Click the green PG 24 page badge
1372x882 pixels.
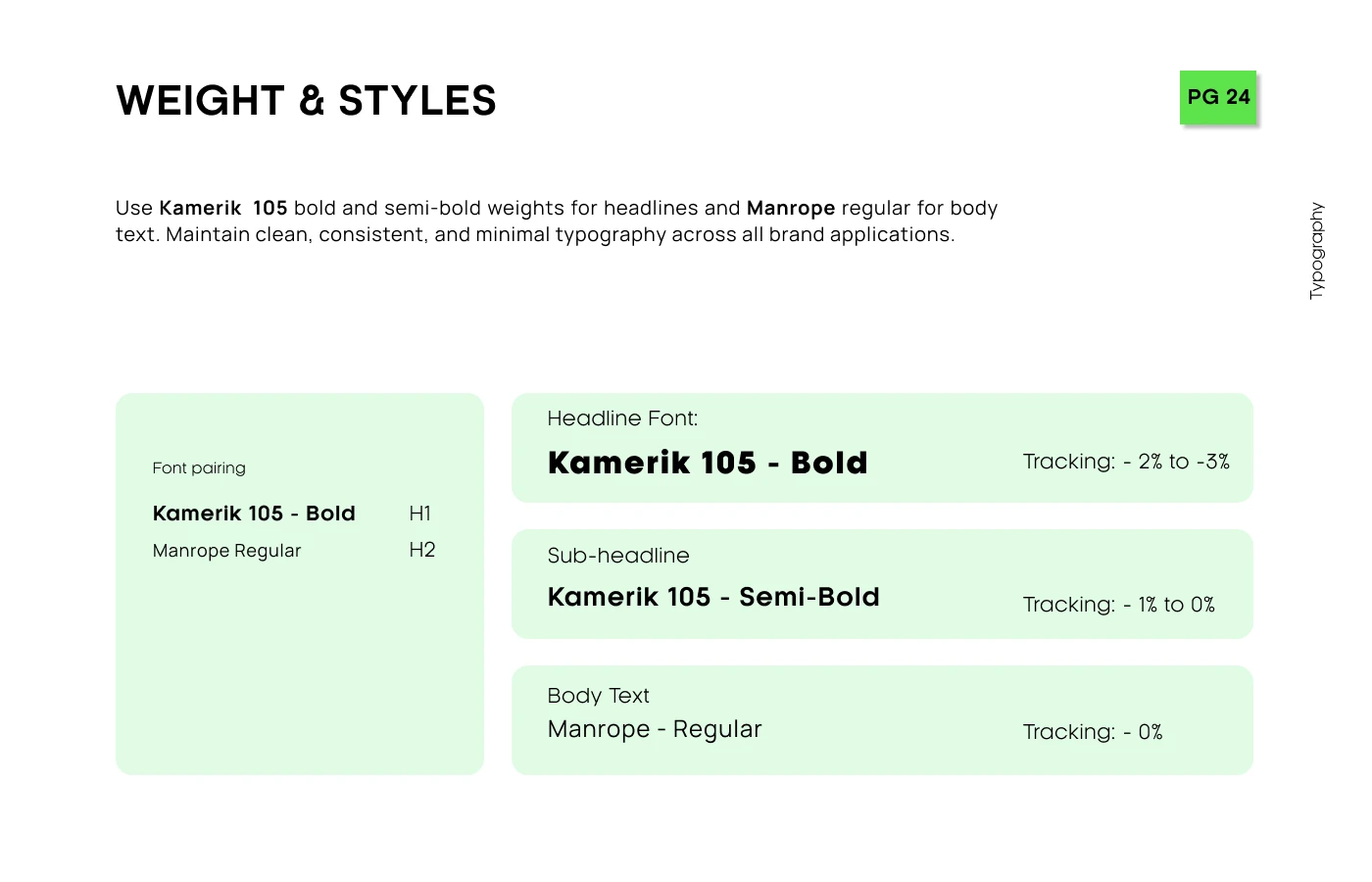tap(1218, 97)
